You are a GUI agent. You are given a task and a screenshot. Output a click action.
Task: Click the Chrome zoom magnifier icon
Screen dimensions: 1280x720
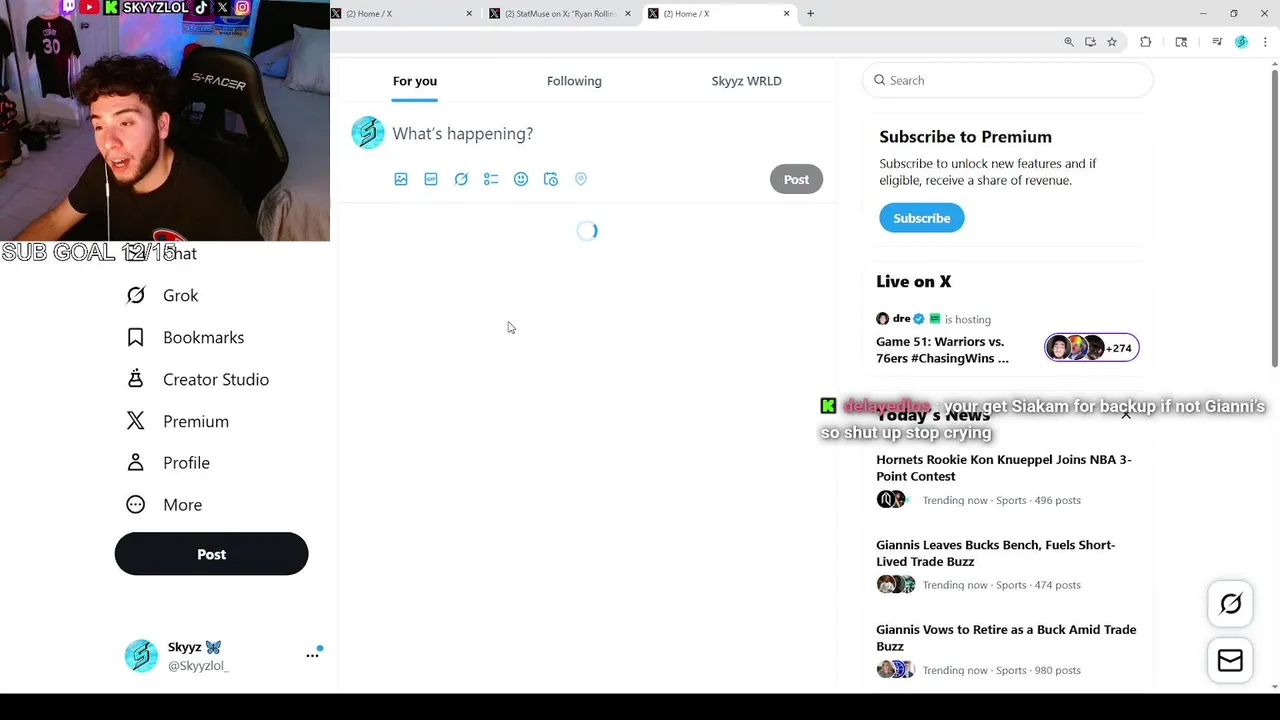click(1069, 42)
